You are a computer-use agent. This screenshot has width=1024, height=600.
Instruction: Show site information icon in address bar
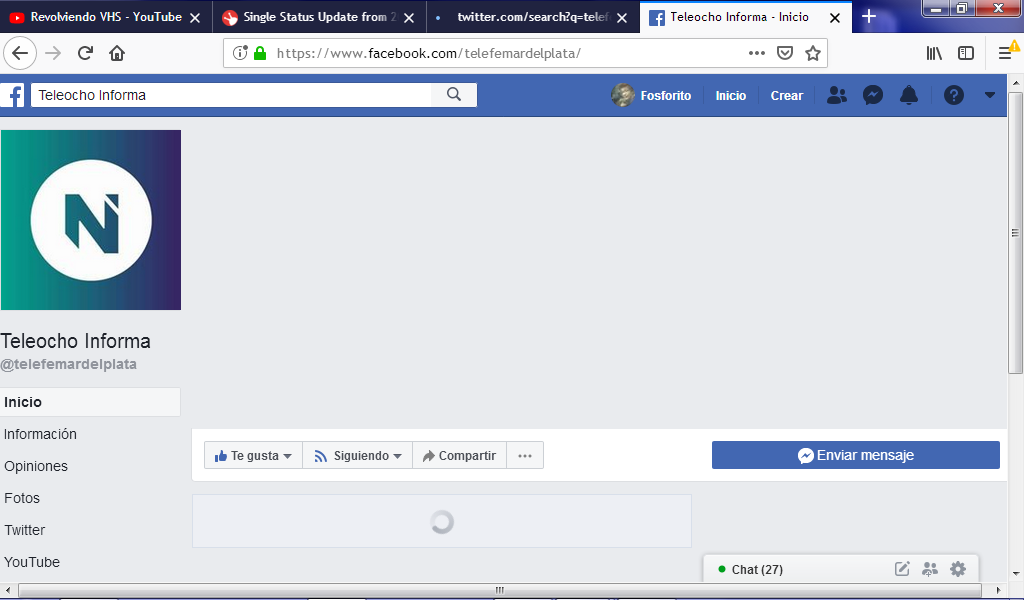point(240,53)
